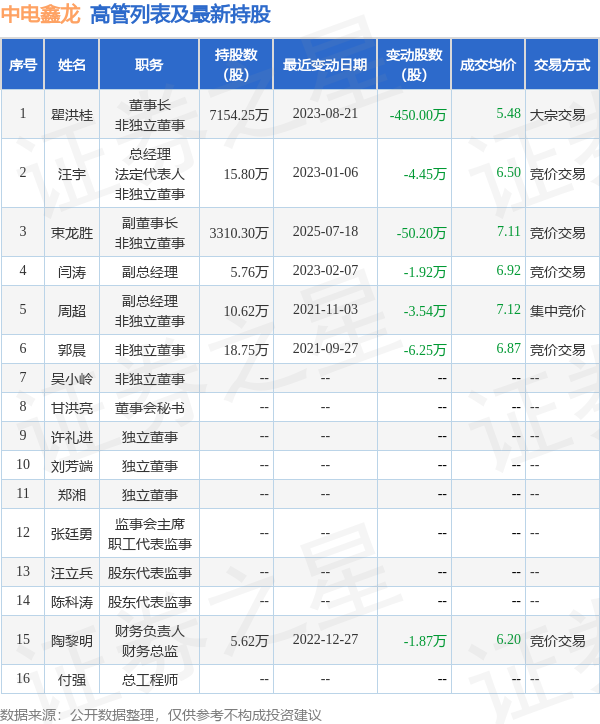This screenshot has height=724, width=600.
Task: Click the holding value 7154.25万
Action: [239, 115]
